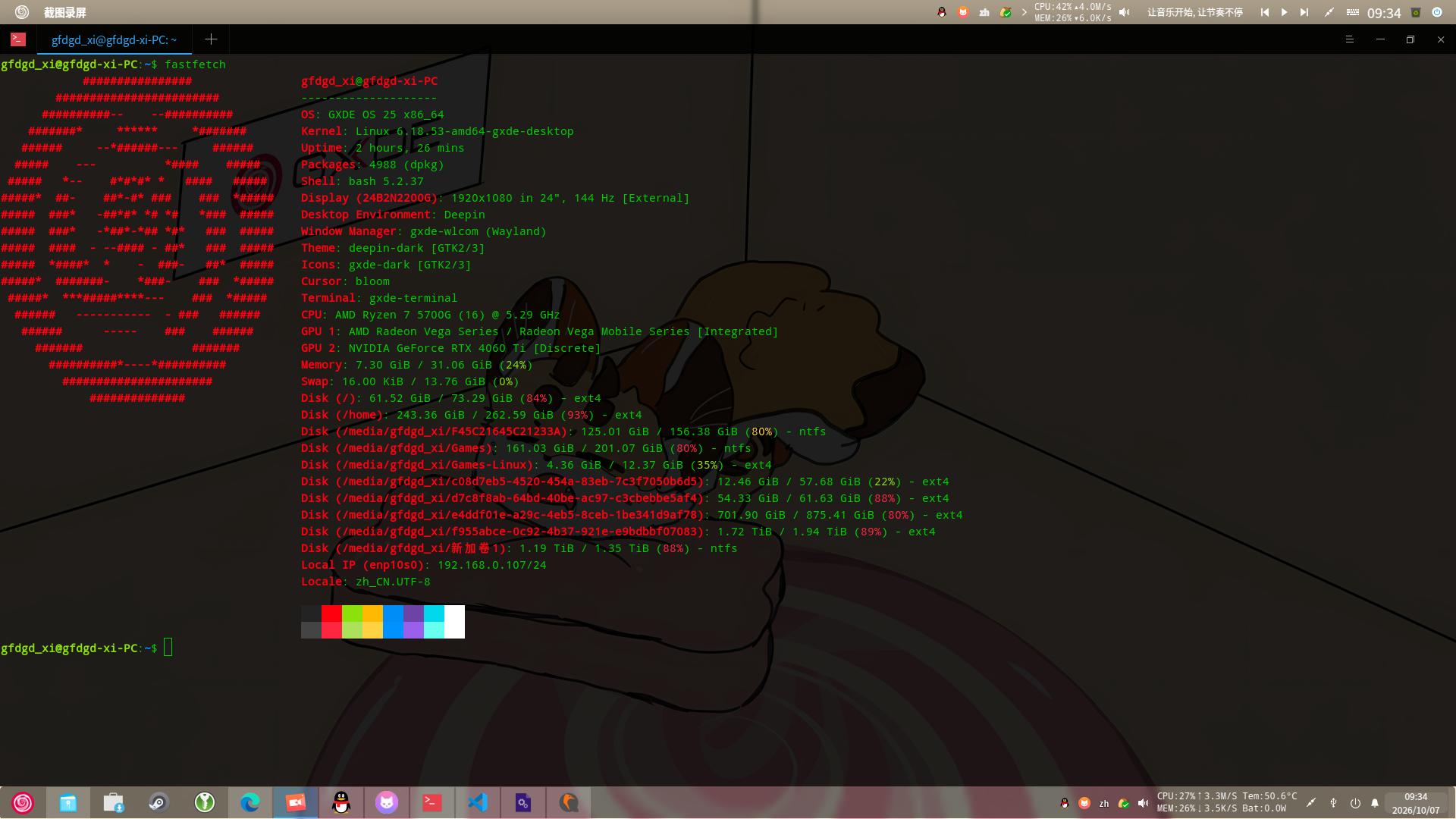Click the terminal icon left of the tab
The image size is (1456, 819).
(x=18, y=39)
